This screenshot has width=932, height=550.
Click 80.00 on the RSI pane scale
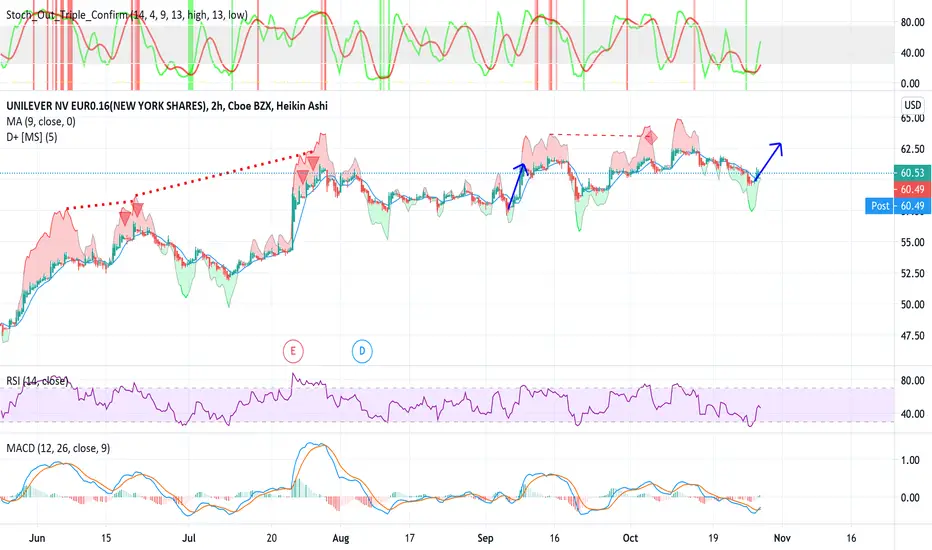coord(912,381)
